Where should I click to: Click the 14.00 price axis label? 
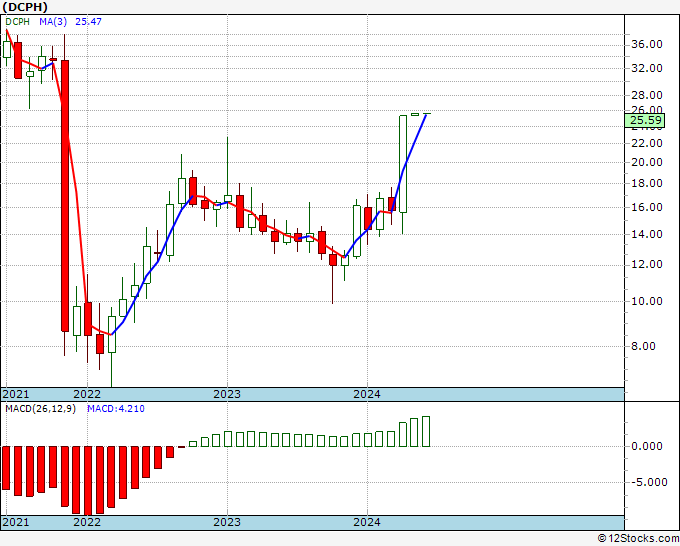[x=647, y=234]
